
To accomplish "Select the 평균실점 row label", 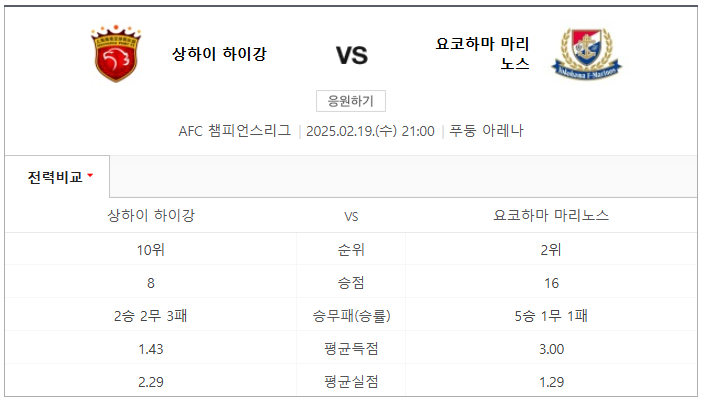I will coord(351,382).
